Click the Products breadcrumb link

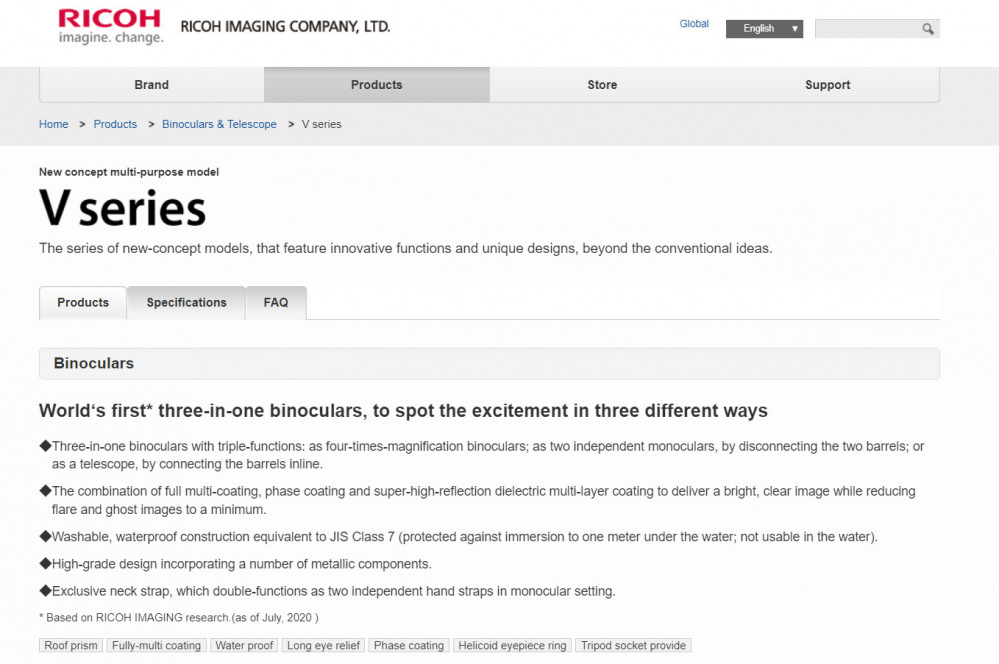tap(115, 124)
